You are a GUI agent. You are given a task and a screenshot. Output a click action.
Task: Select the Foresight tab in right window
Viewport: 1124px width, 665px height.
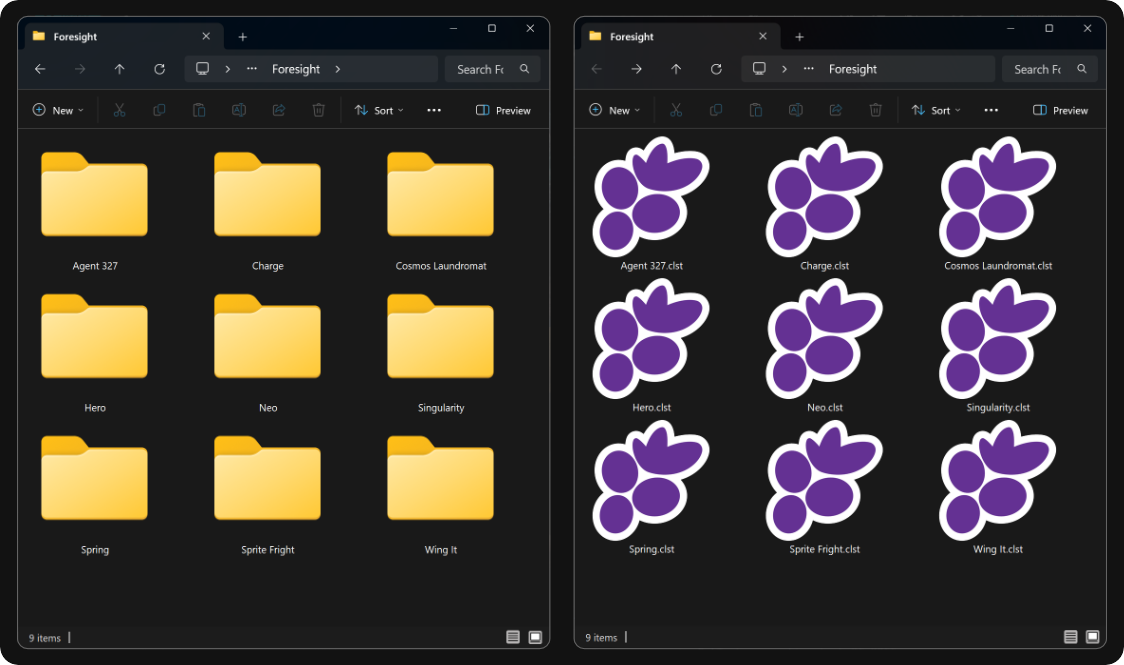click(x=681, y=37)
